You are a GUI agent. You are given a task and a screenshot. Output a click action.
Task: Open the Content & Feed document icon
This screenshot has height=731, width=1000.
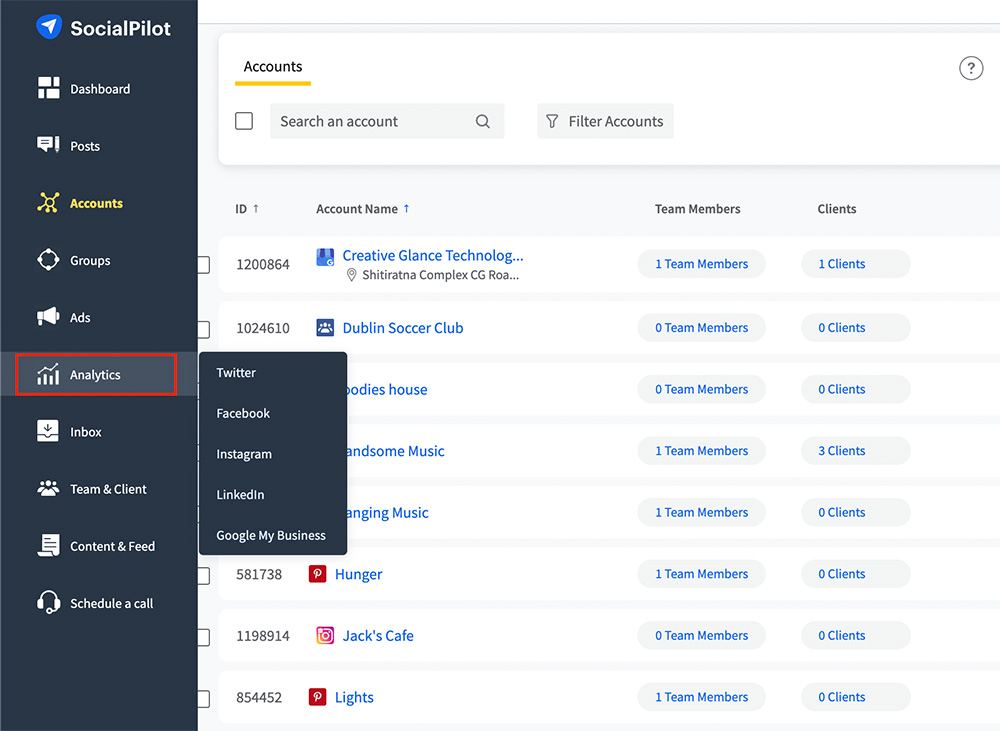pos(48,545)
